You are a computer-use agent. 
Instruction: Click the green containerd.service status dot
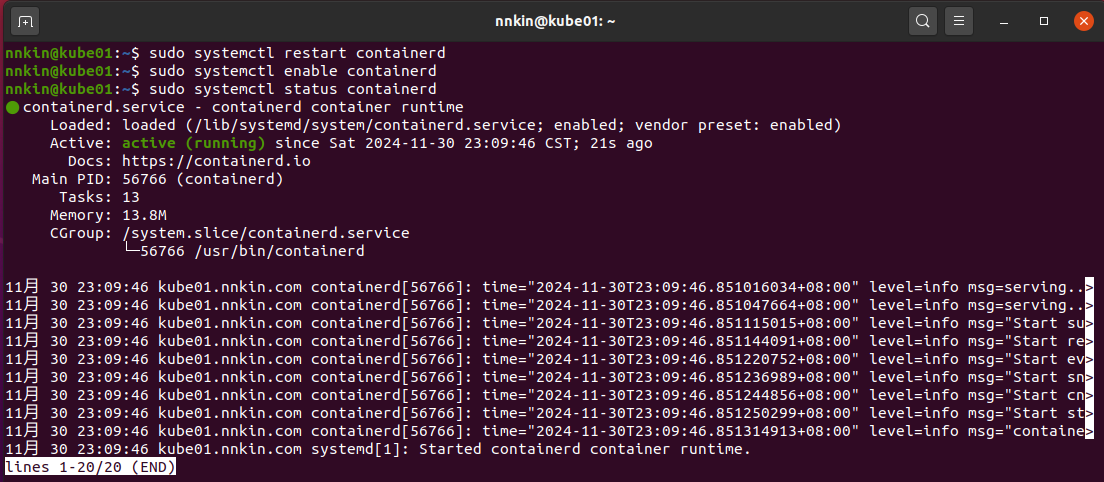click(x=12, y=107)
